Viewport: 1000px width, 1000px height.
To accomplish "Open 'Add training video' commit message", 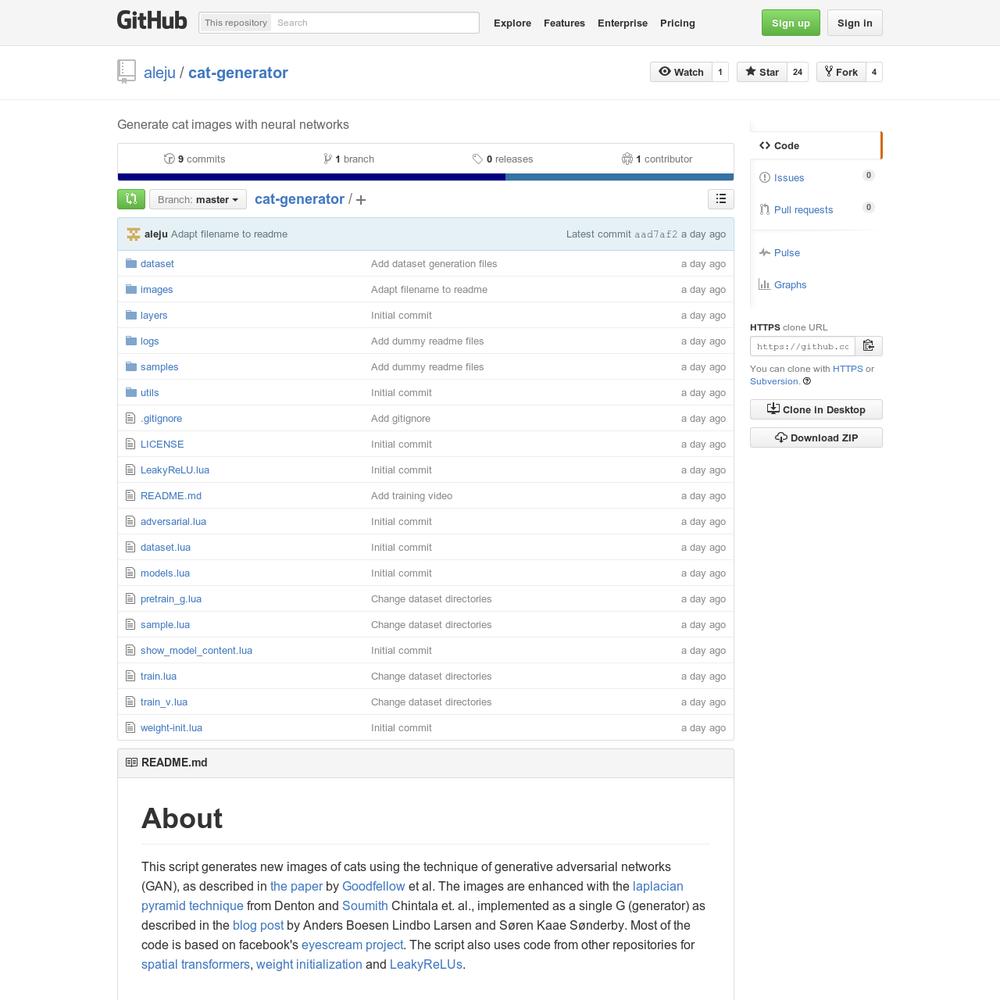I will (x=411, y=496).
